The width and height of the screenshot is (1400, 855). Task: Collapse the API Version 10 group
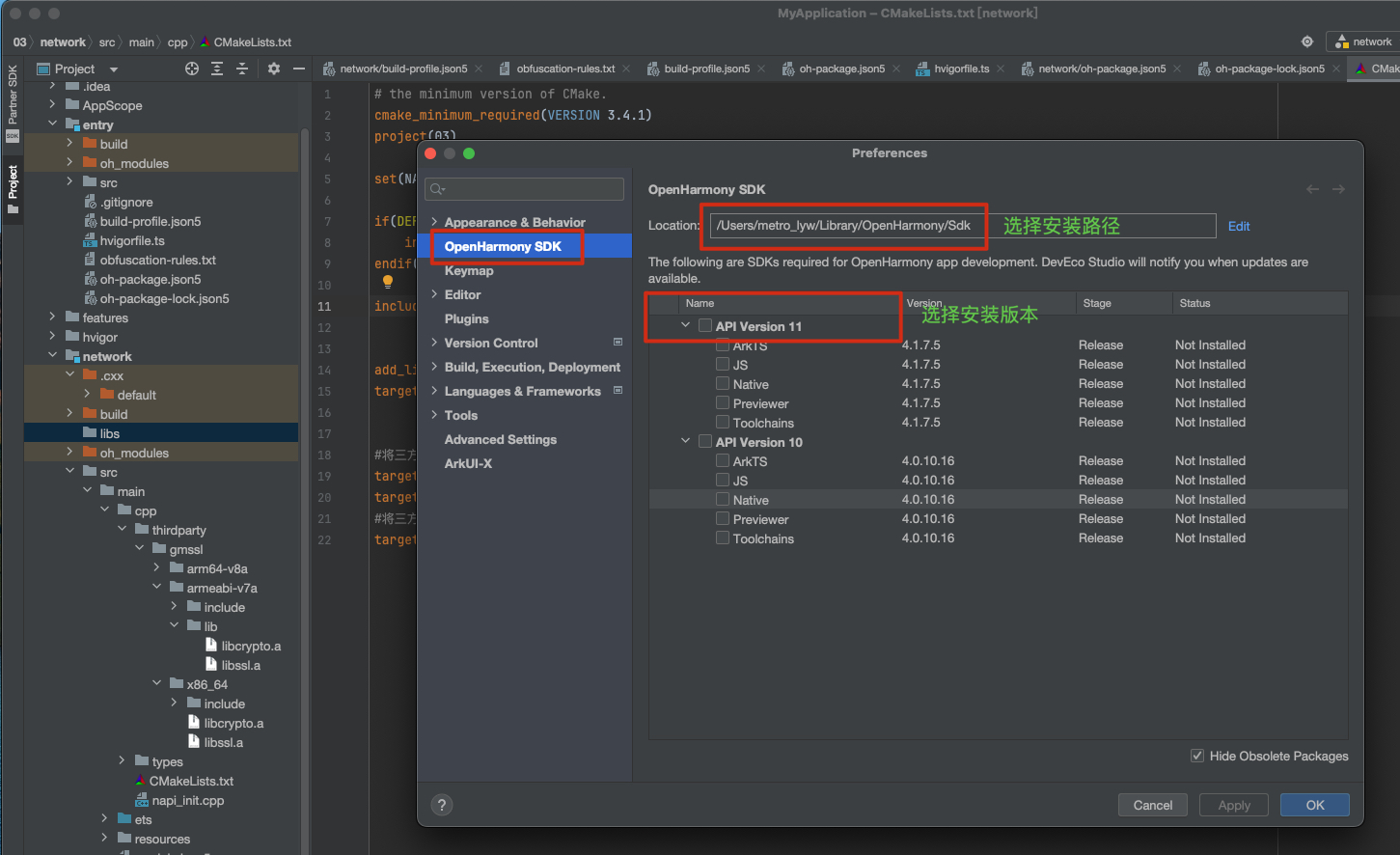686,442
